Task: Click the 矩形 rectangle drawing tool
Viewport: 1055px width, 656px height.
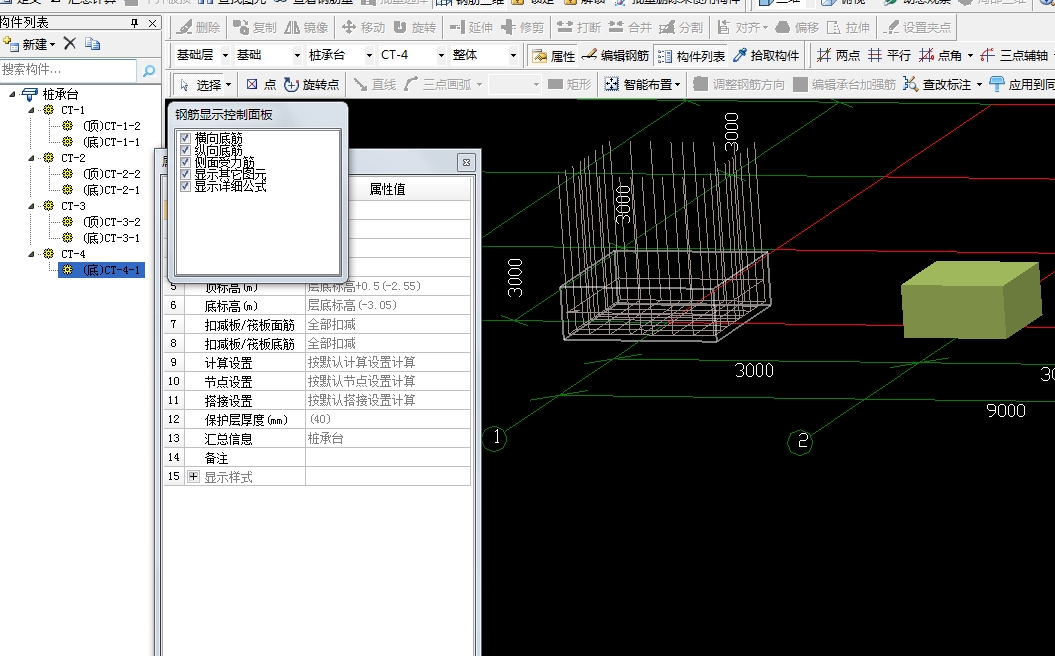Action: 569,84
